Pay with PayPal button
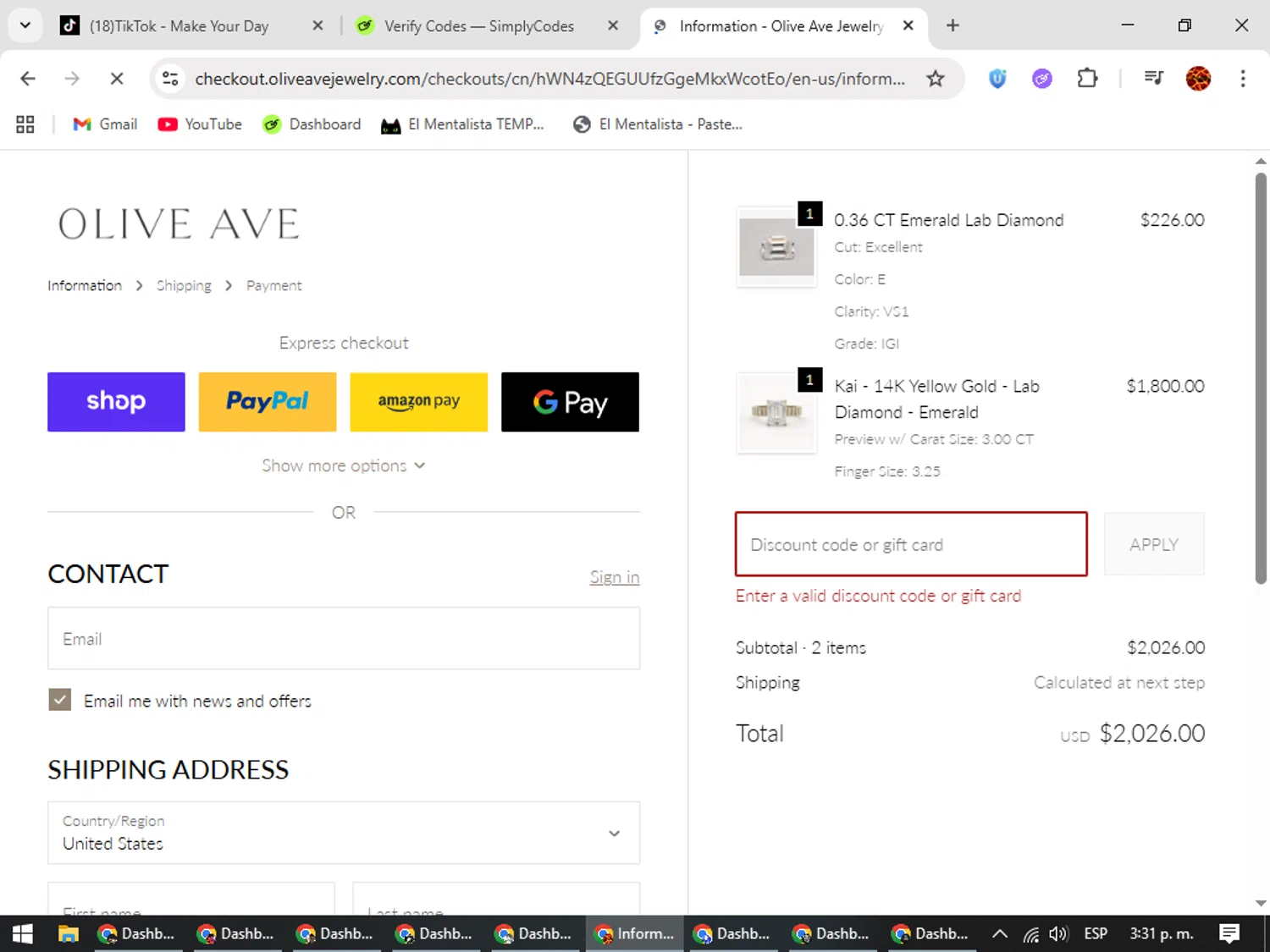The height and width of the screenshot is (952, 1270). [x=268, y=402]
